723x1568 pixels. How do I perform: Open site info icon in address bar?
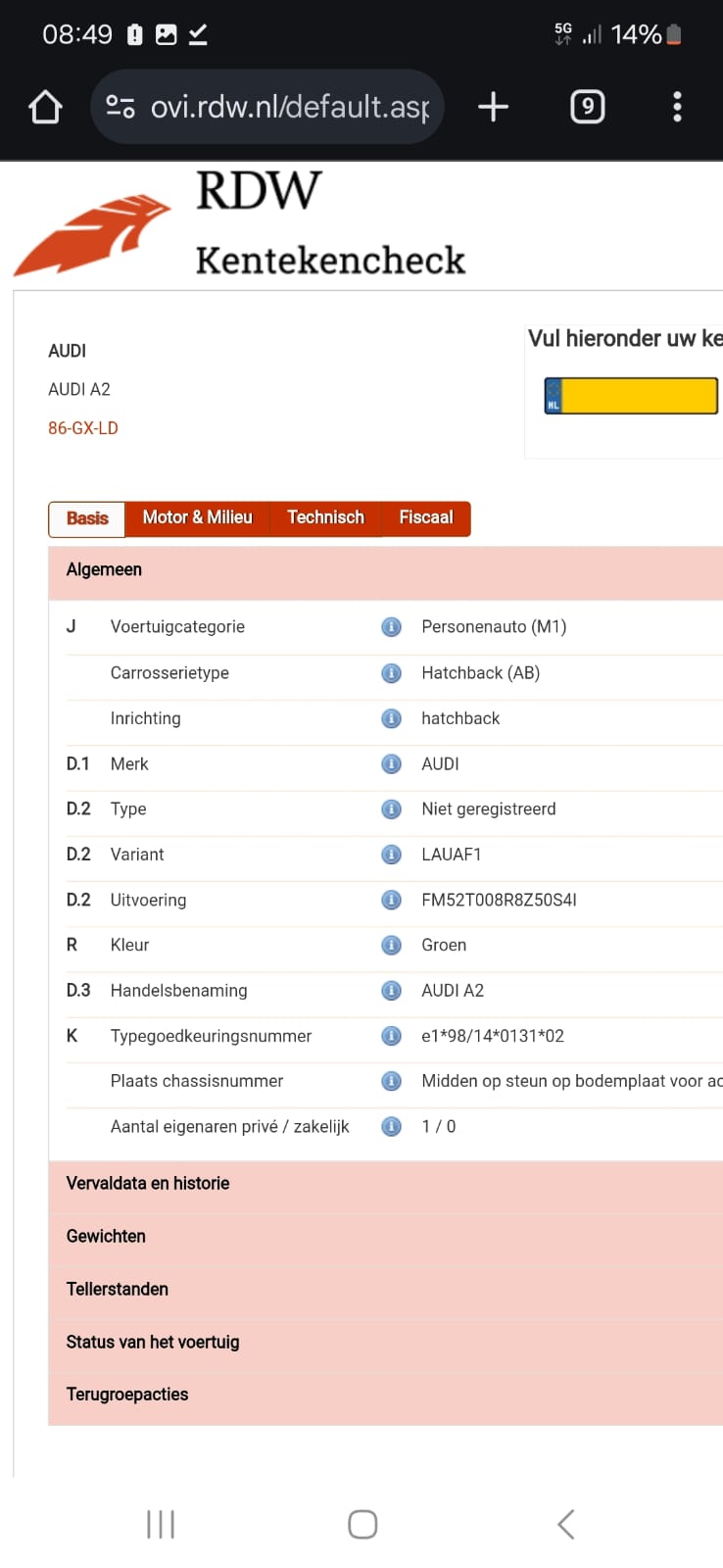(120, 106)
